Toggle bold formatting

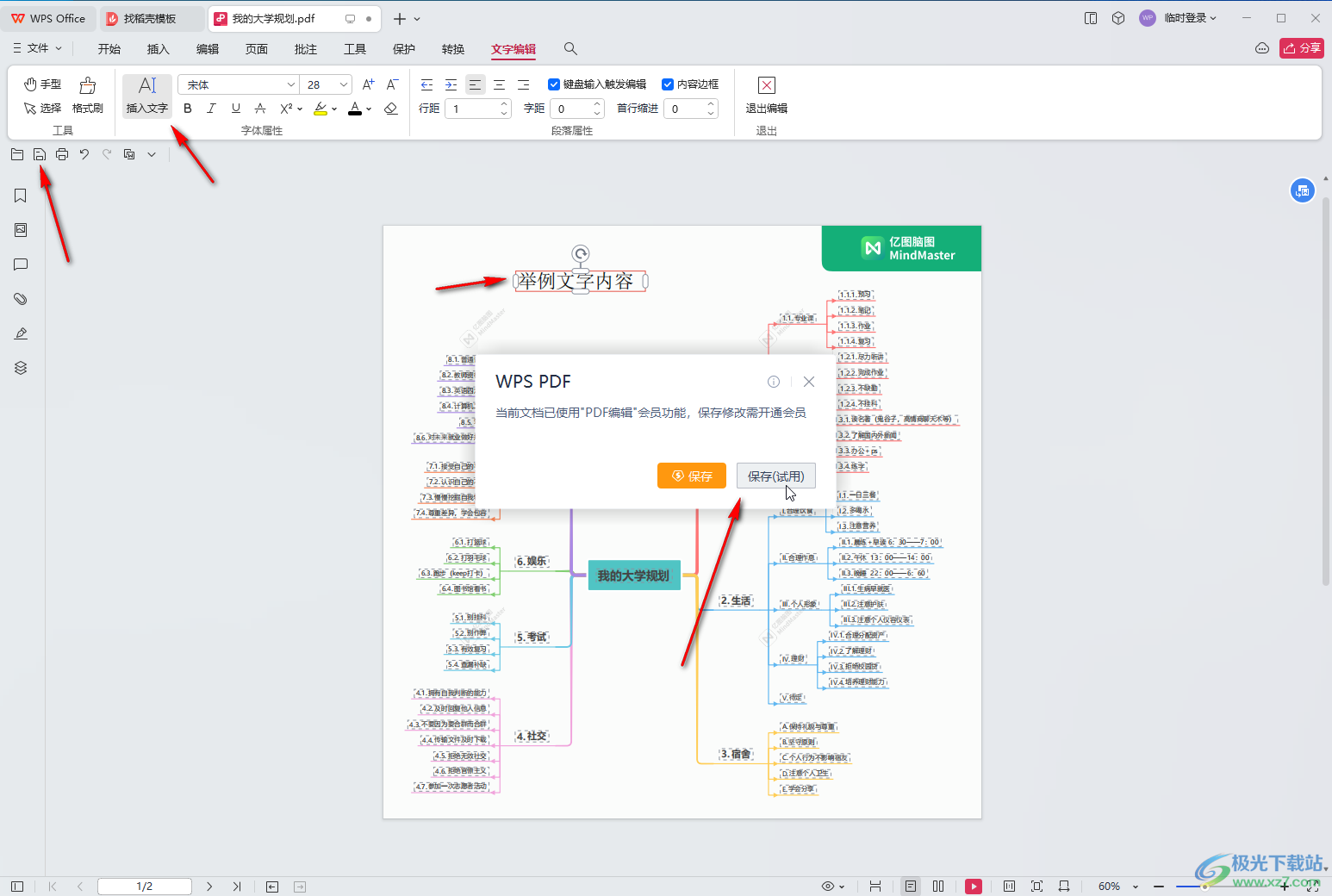tap(188, 109)
